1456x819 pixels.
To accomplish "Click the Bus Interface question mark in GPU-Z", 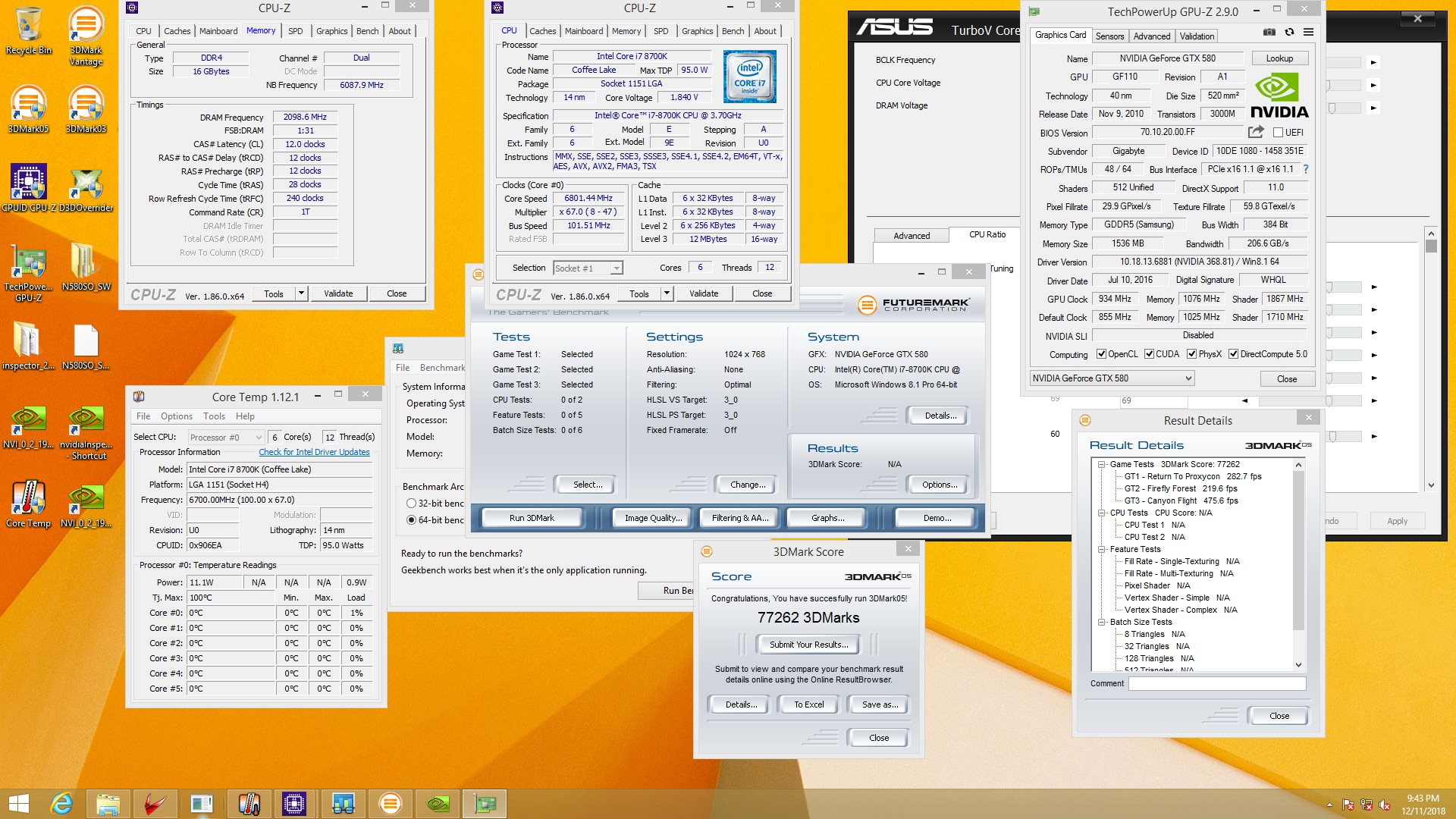I will (x=1306, y=169).
